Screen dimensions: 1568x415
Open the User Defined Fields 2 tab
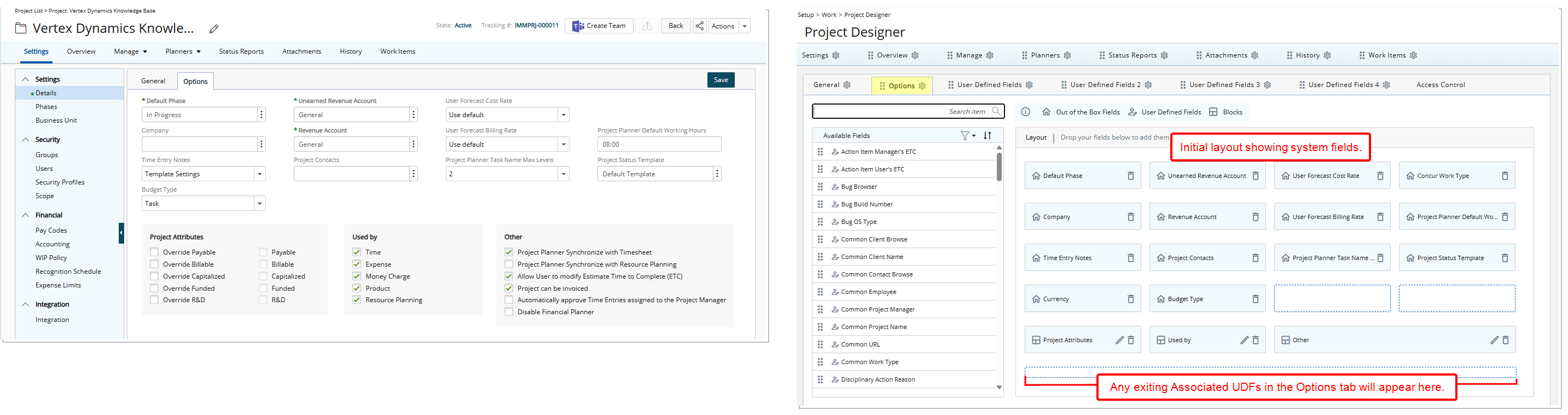coord(1105,85)
